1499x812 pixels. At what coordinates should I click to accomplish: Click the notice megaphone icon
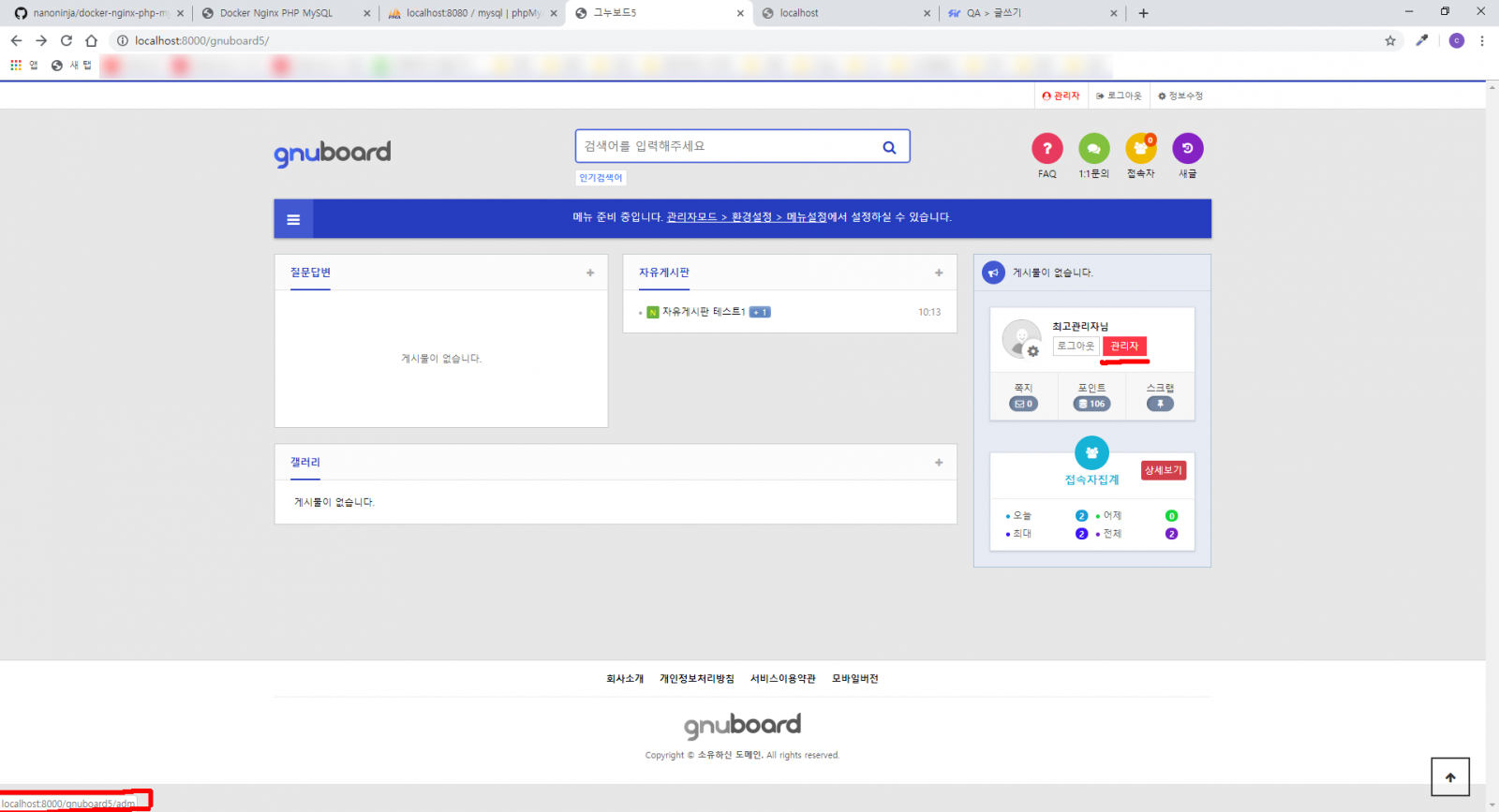point(993,273)
